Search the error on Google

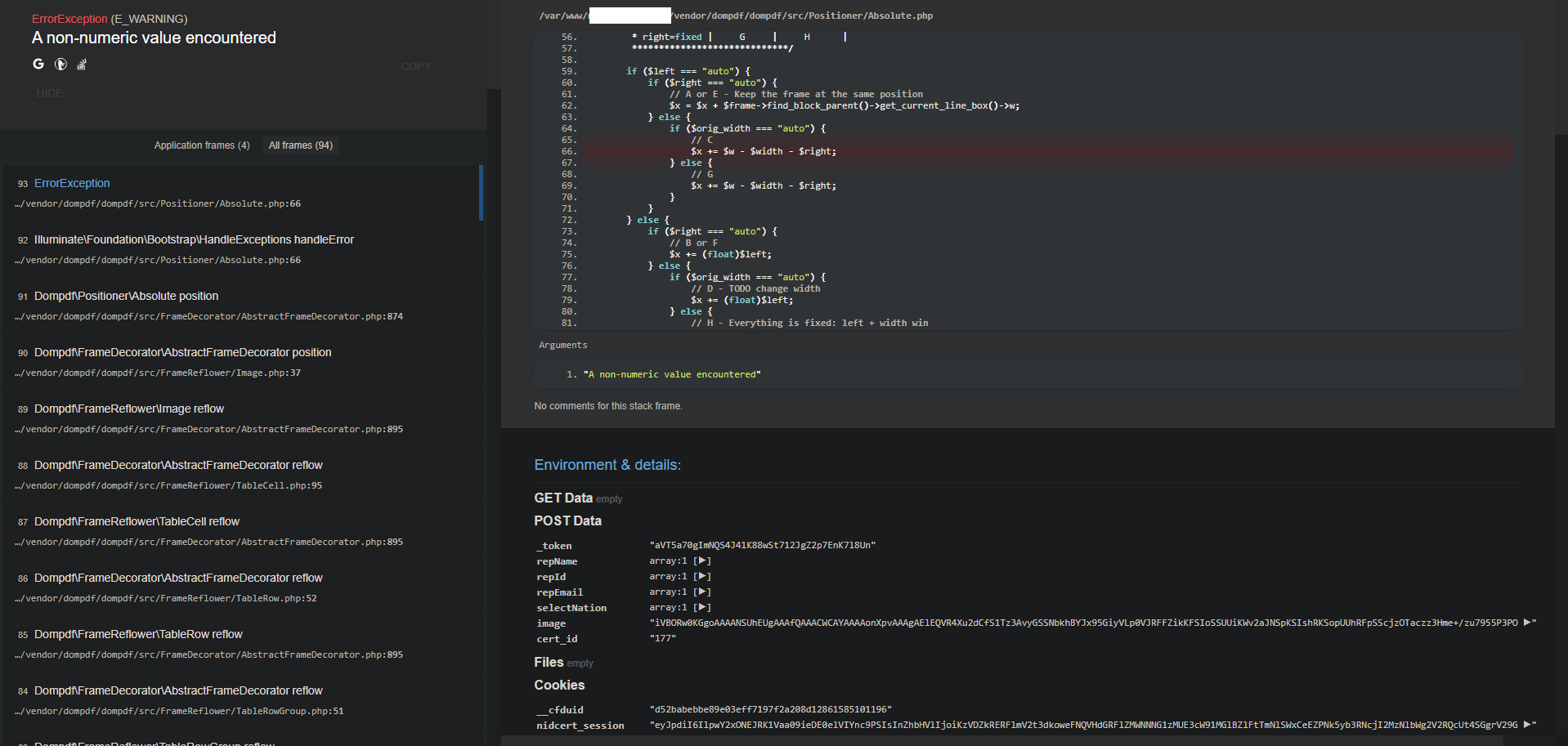(38, 64)
